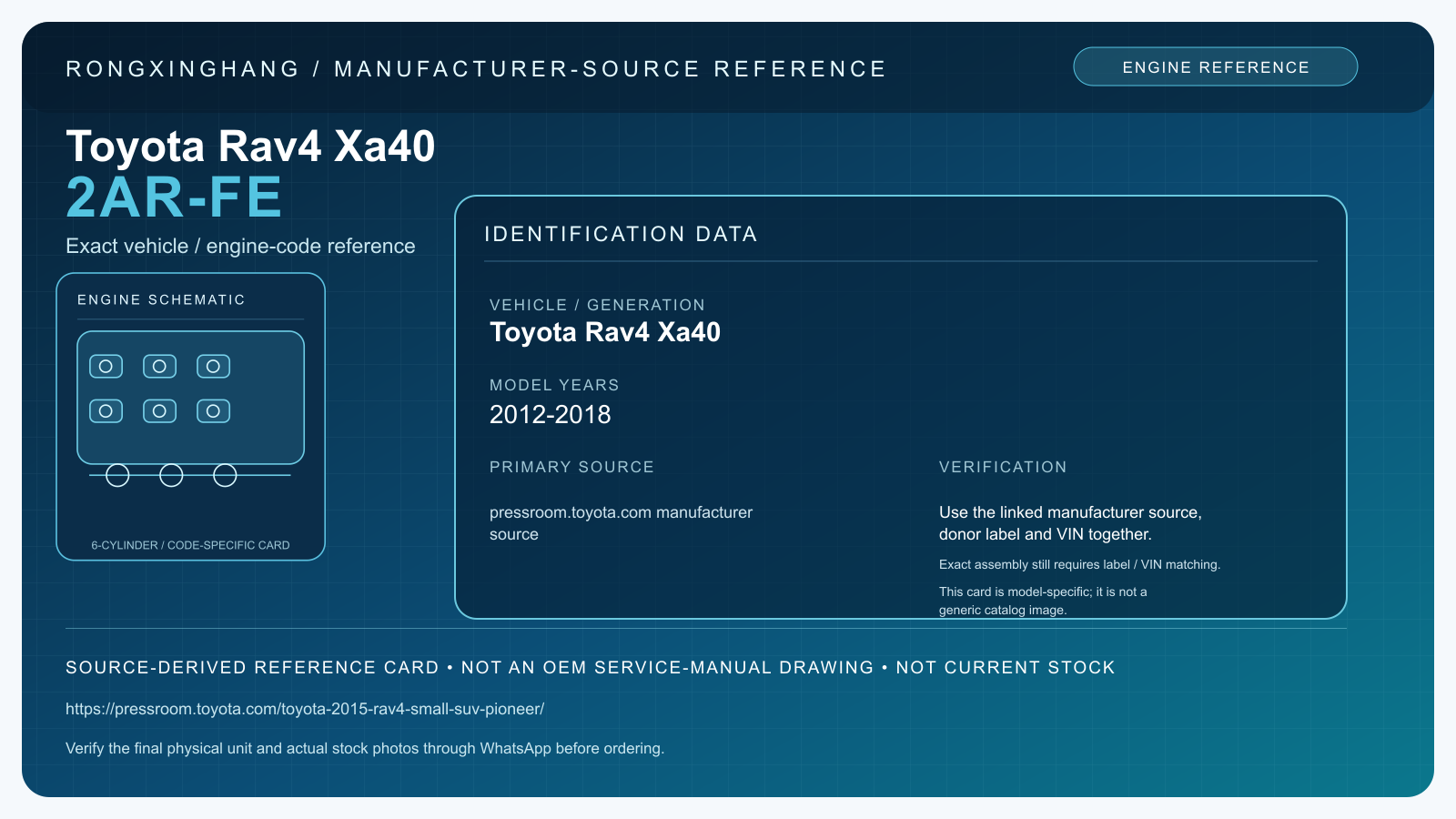
Task: Click the ENGINE REFERENCE pill button
Action: tap(1215, 66)
